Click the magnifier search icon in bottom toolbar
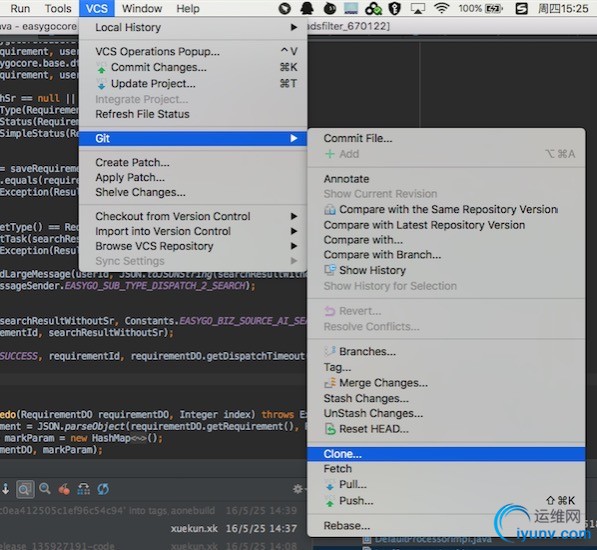 [x=45, y=489]
